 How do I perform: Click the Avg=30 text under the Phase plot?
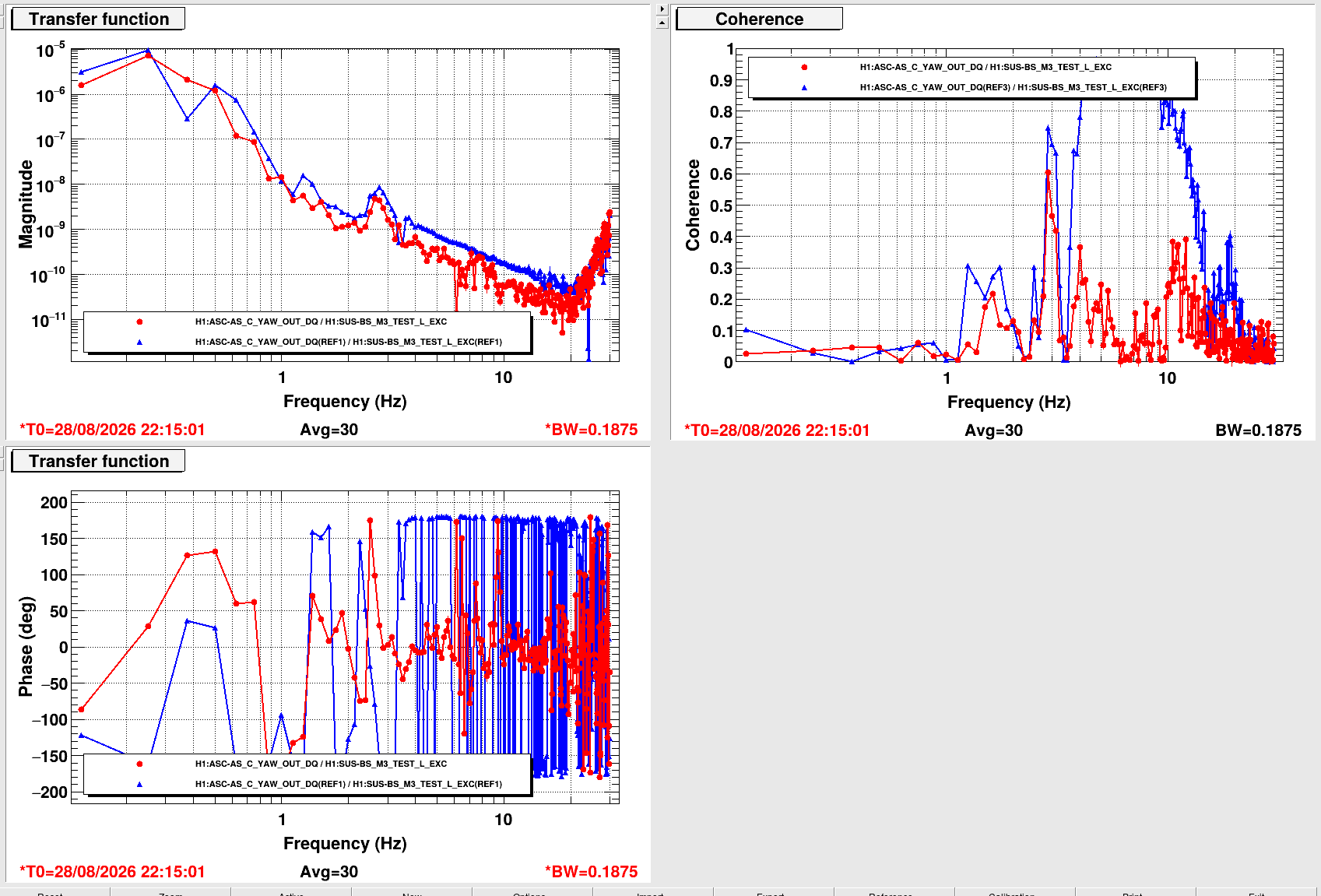[329, 872]
